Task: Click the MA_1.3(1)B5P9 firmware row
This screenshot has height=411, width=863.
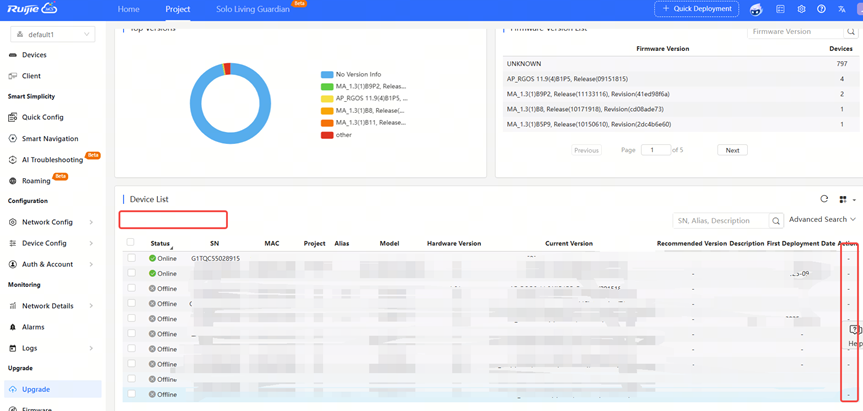Action: tap(680, 124)
